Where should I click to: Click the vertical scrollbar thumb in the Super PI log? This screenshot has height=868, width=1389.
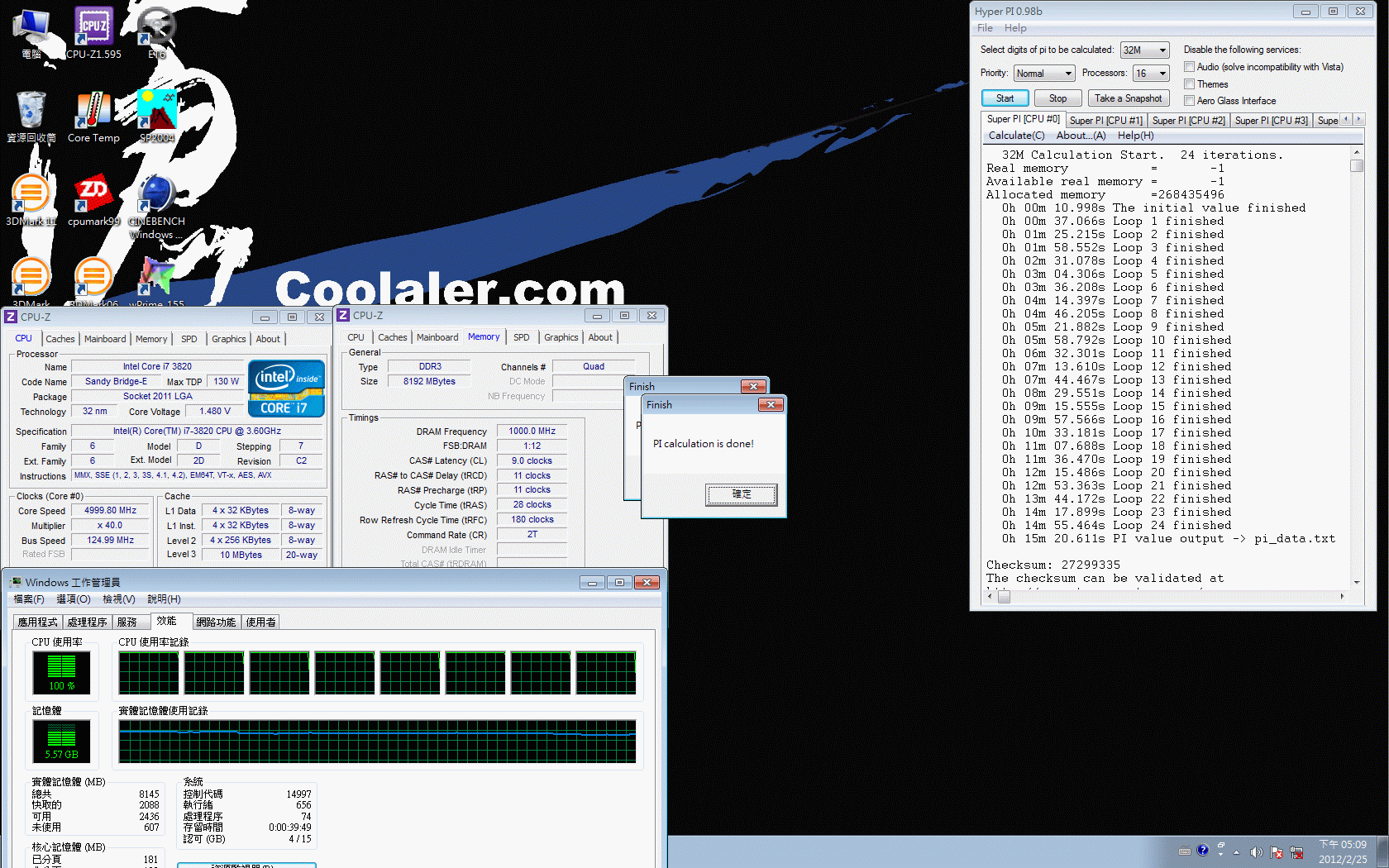click(1356, 165)
